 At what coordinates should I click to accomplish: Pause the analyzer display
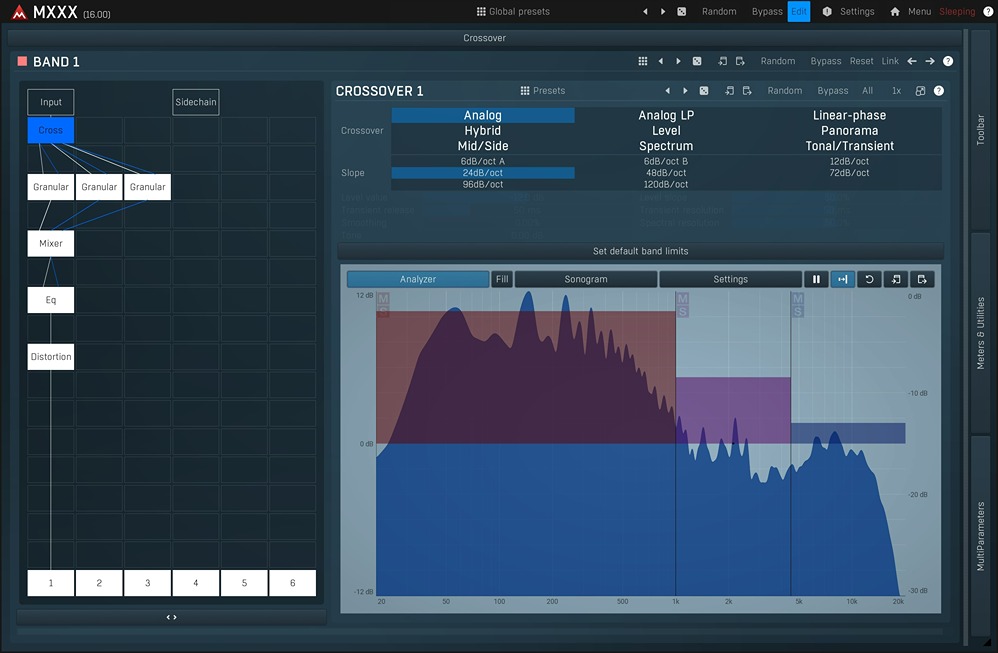click(816, 279)
